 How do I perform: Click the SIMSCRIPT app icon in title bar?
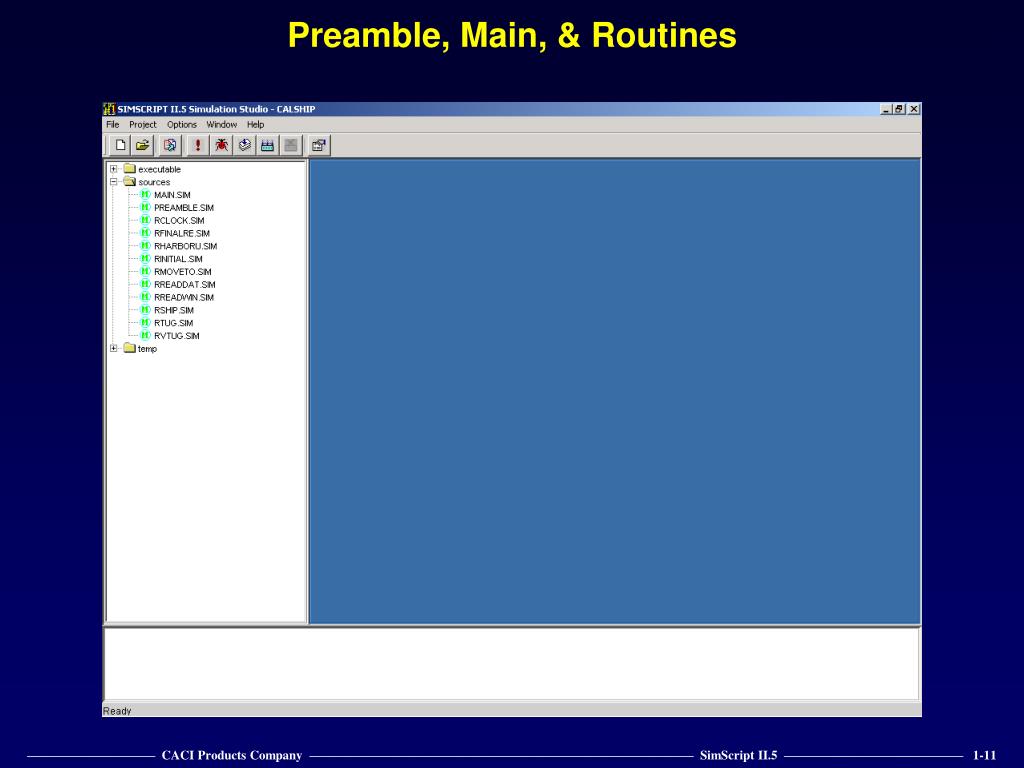point(109,109)
